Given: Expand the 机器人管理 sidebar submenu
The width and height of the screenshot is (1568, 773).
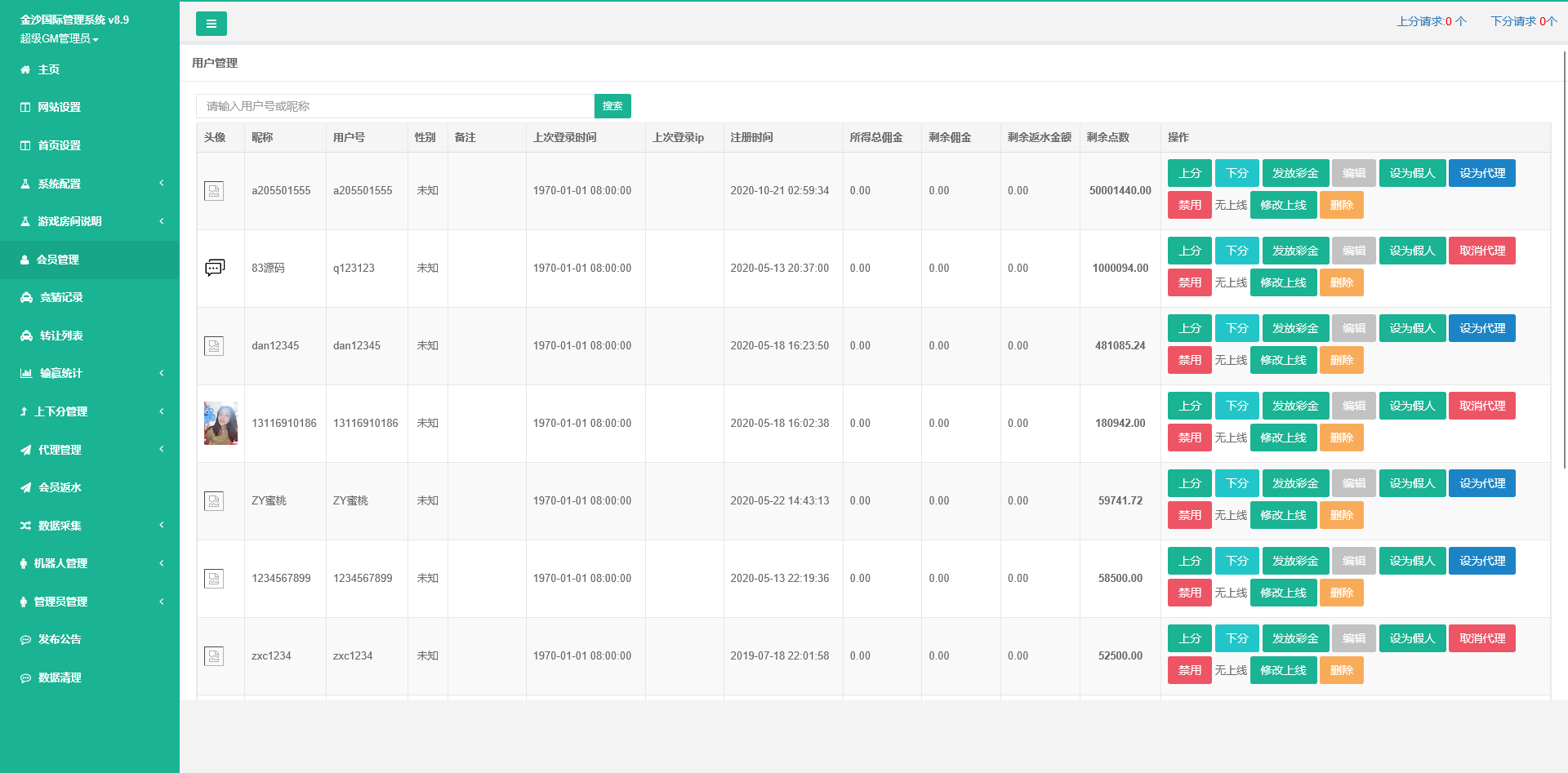Looking at the screenshot, I should point(90,563).
